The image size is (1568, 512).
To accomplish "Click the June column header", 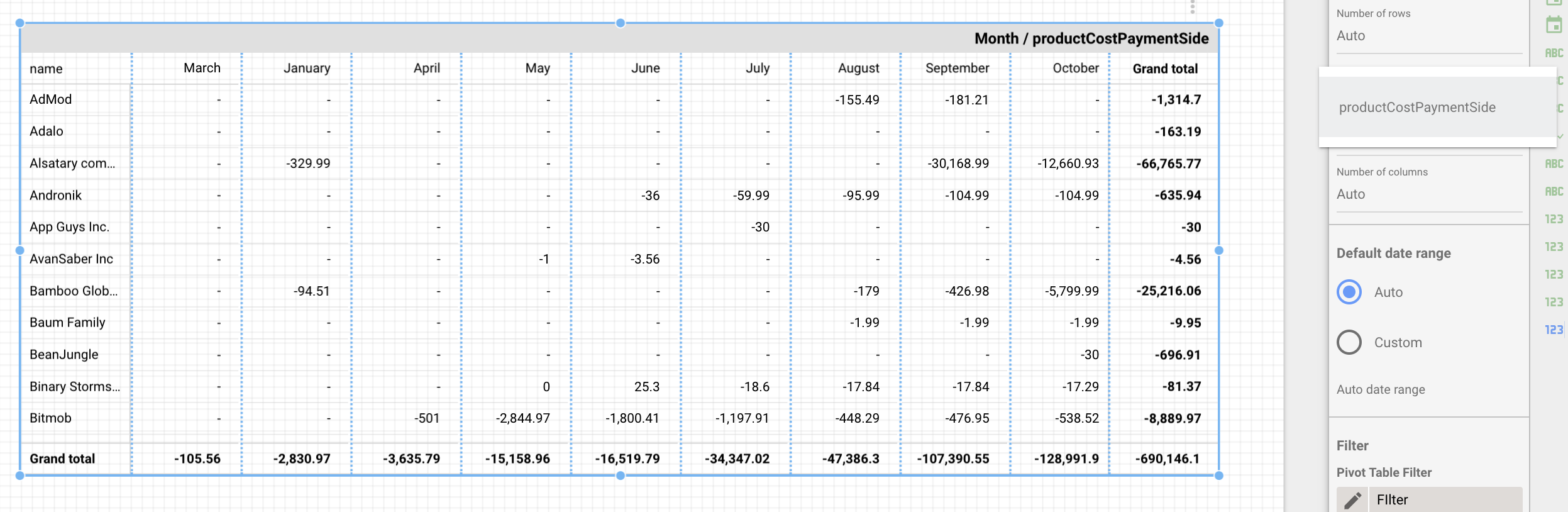I will tap(646, 68).
